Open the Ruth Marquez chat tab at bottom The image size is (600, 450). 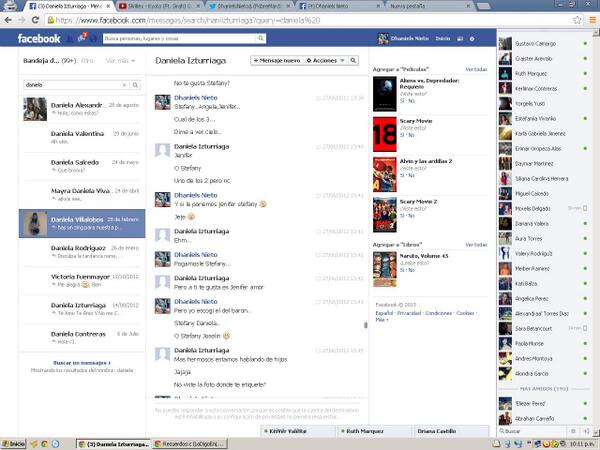373,431
